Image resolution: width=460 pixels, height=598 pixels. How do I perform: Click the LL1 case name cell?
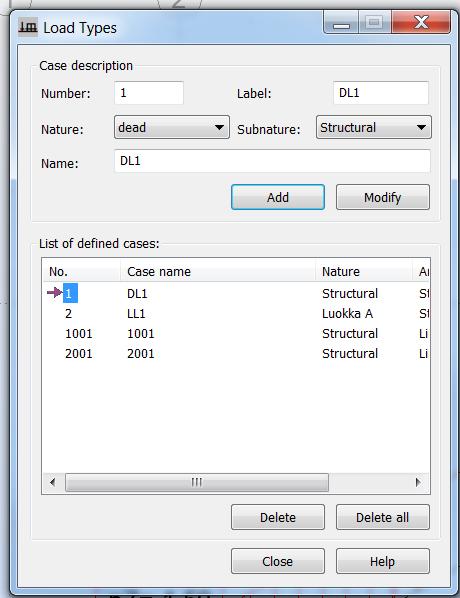[x=136, y=313]
